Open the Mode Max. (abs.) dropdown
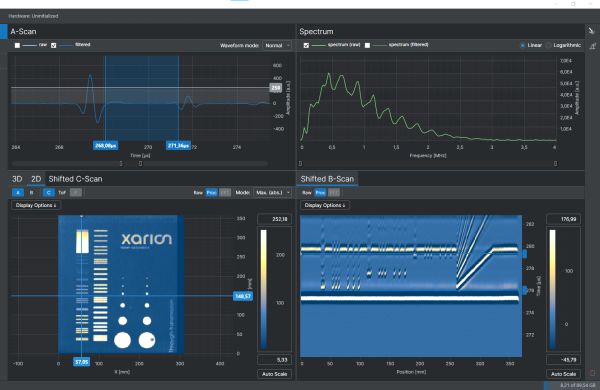 pyautogui.click(x=272, y=193)
